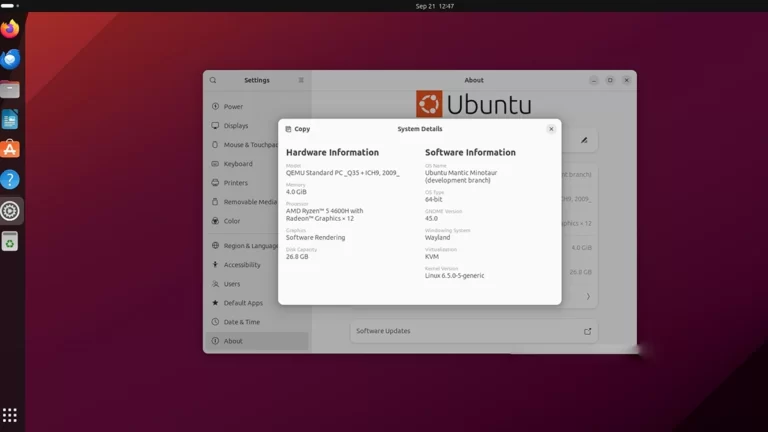Screen dimensions: 768x432
Task: Minimize the Settings About window
Action: click(x=594, y=80)
